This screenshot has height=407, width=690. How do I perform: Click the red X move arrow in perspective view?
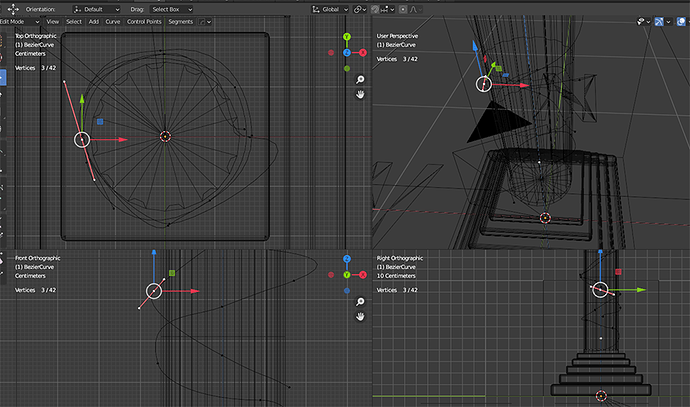pos(524,85)
